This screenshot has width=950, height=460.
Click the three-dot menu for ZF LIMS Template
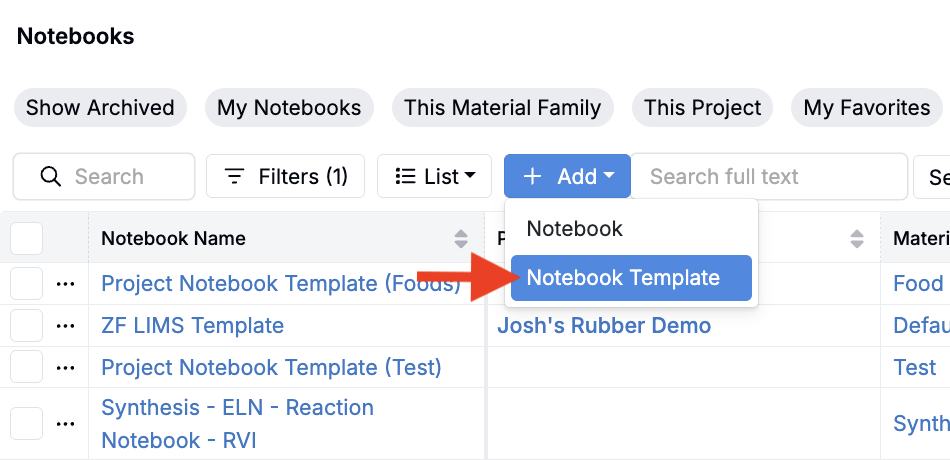pyautogui.click(x=66, y=326)
